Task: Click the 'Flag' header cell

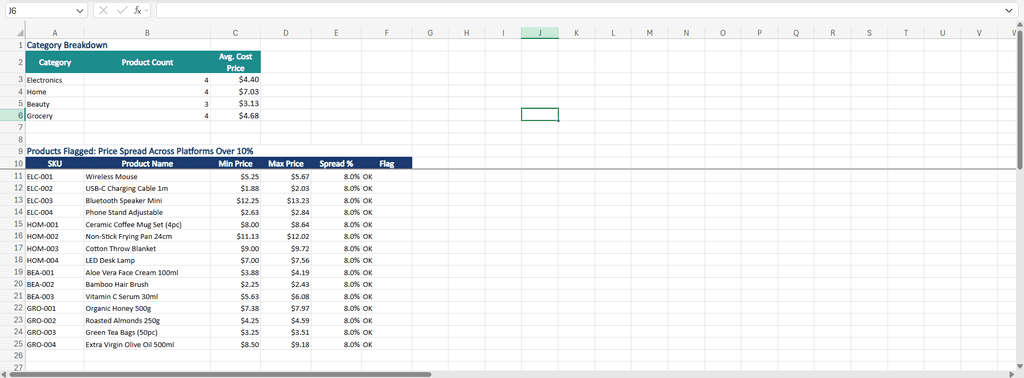Action: click(387, 164)
